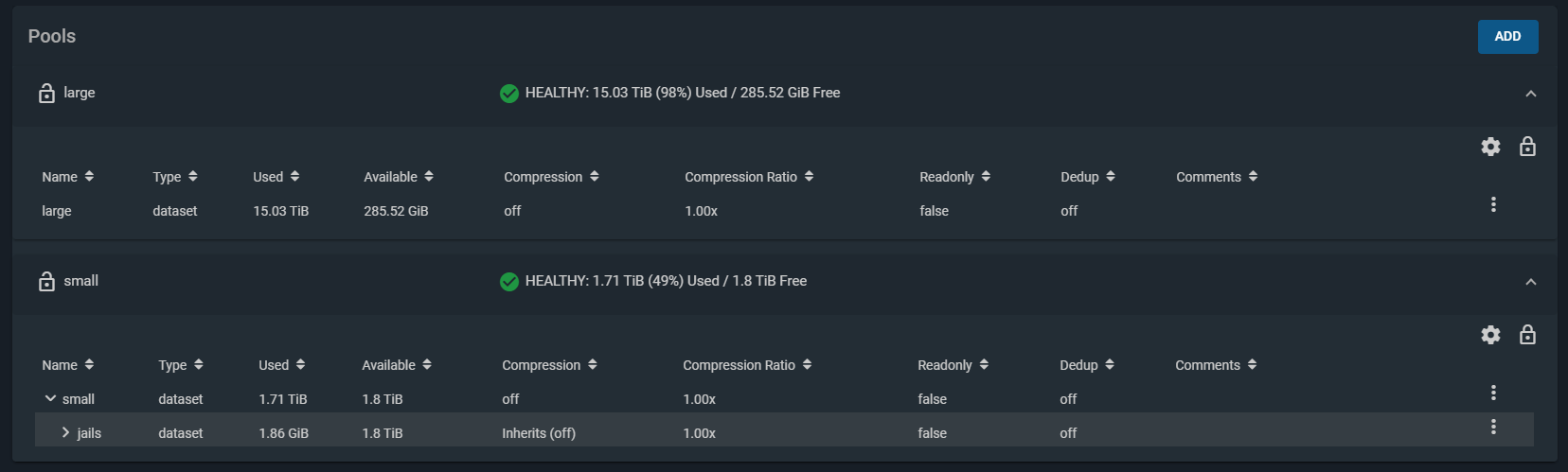This screenshot has height=472, width=1568.
Task: Open settings gear for large pool
Action: (x=1490, y=147)
